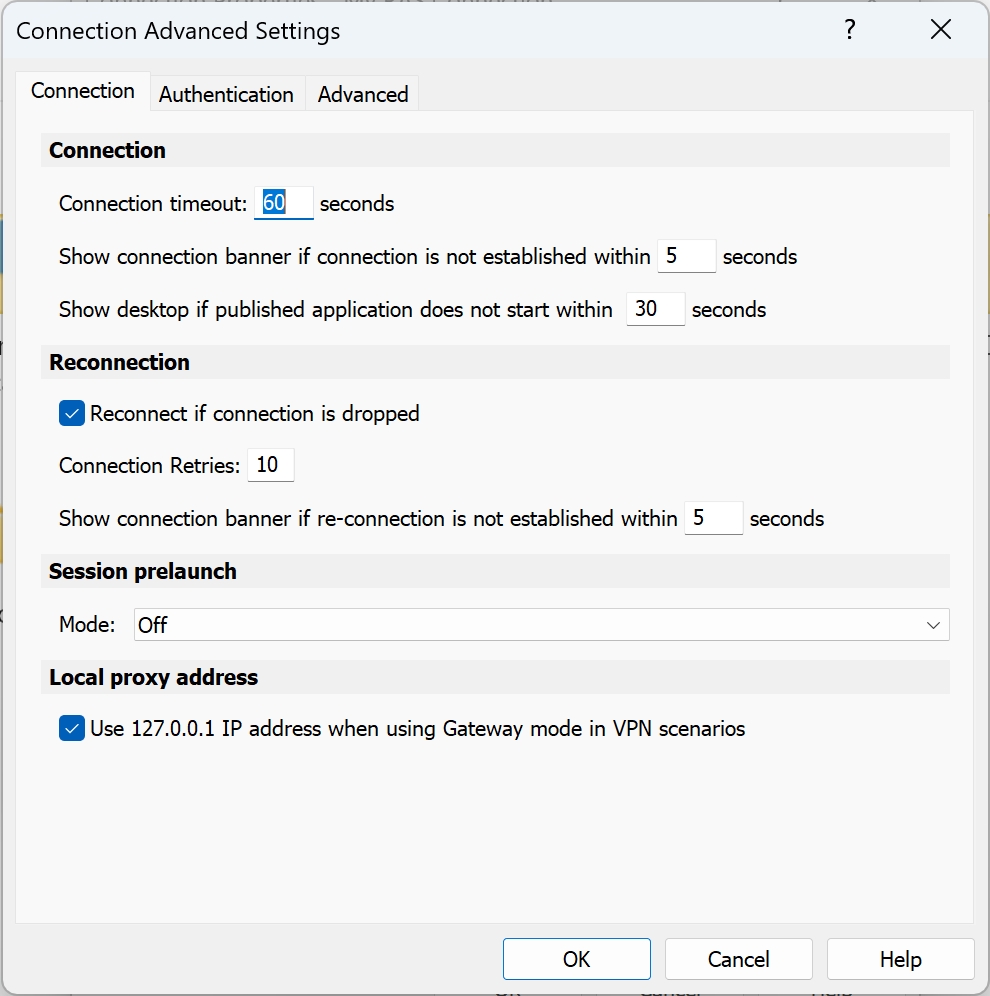Uncheck Use 127.0.0.1 IP address option
The height and width of the screenshot is (996, 990).
72,729
